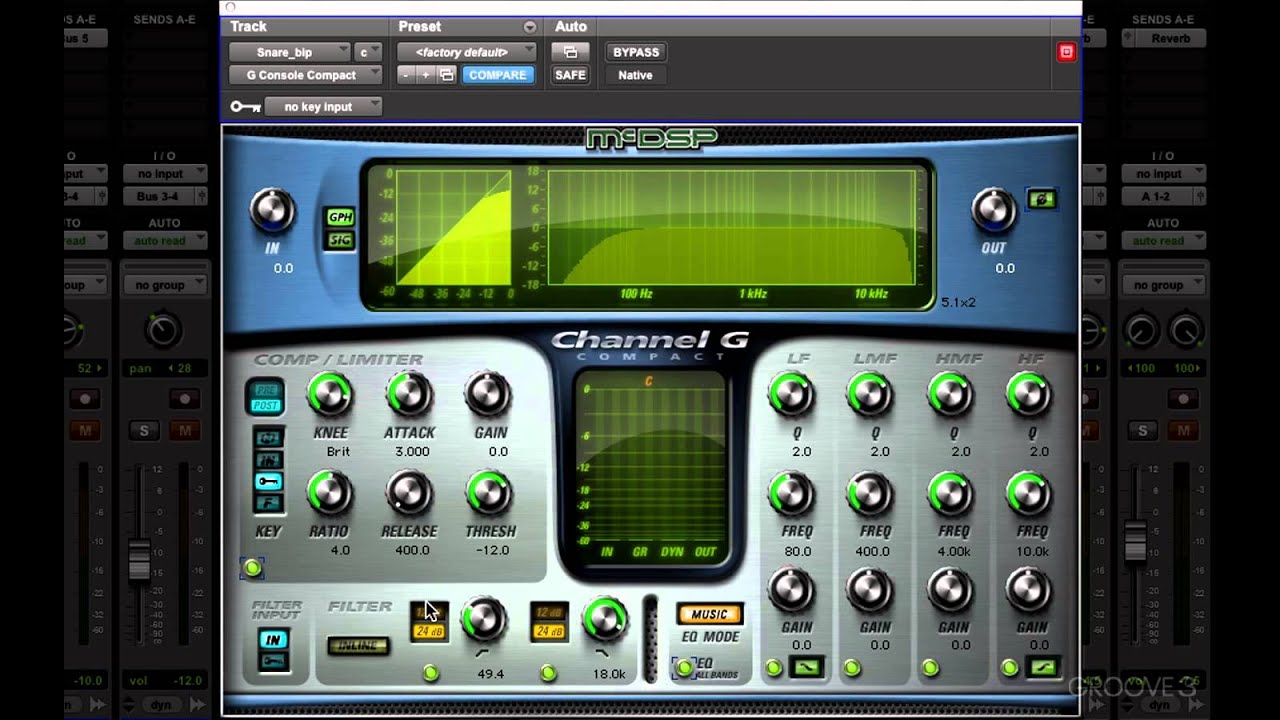
Task: Solo the left mixer channel with S button
Action: [144, 431]
